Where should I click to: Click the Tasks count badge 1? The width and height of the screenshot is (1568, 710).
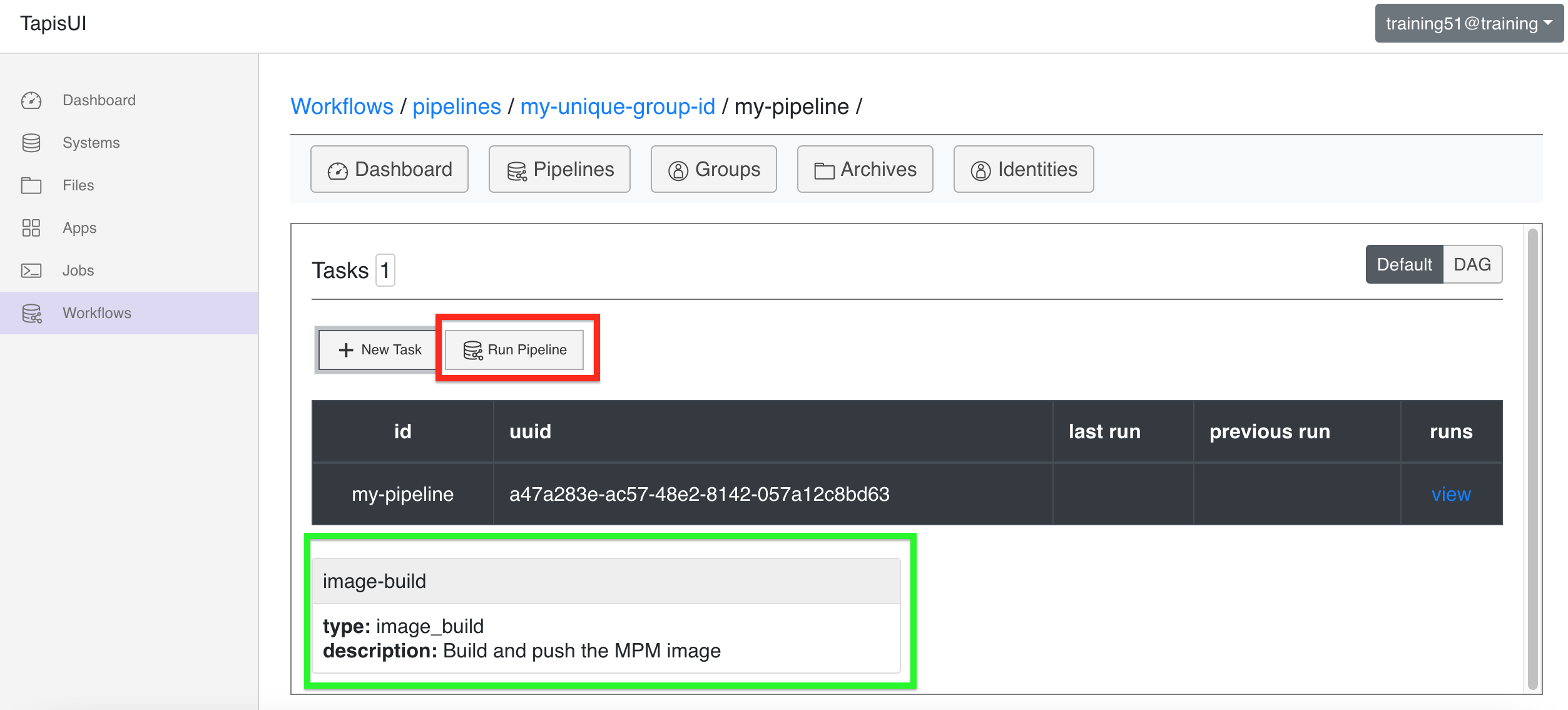pyautogui.click(x=385, y=270)
